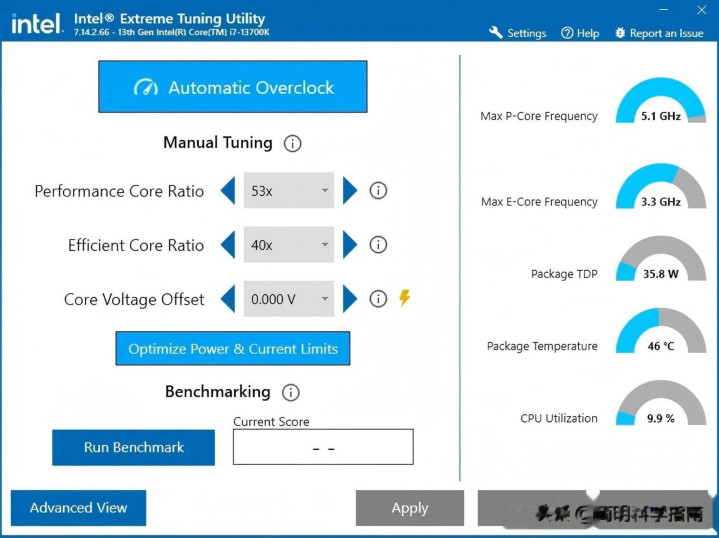Image resolution: width=719 pixels, height=538 pixels.
Task: Click Report an Issue
Action: (x=659, y=33)
